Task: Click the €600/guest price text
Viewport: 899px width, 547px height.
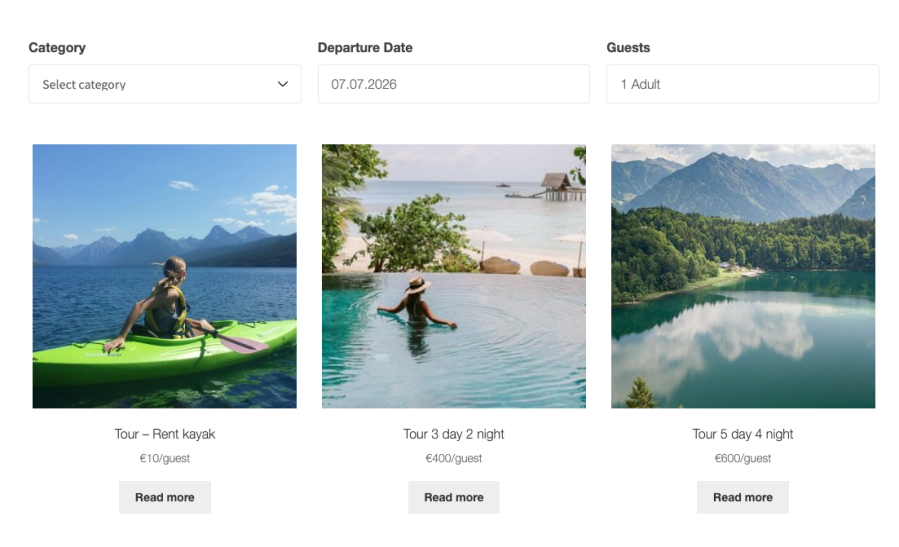Action: pyautogui.click(x=742, y=458)
